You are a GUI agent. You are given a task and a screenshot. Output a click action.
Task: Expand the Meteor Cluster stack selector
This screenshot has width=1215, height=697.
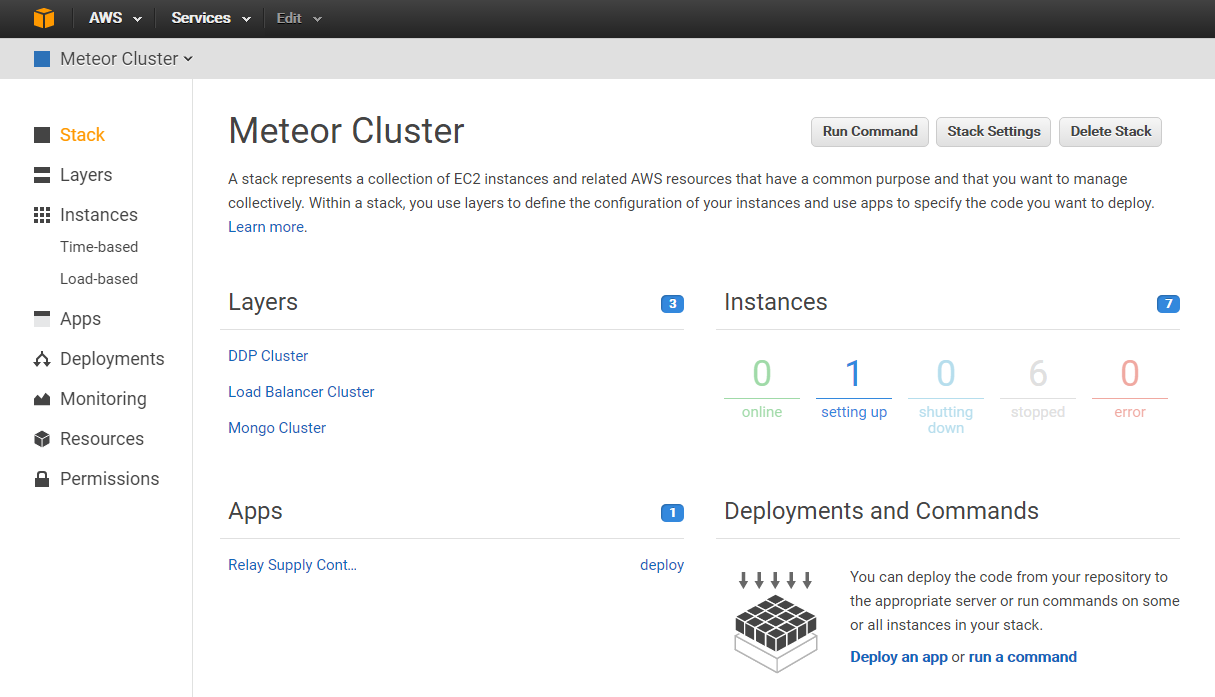click(126, 59)
